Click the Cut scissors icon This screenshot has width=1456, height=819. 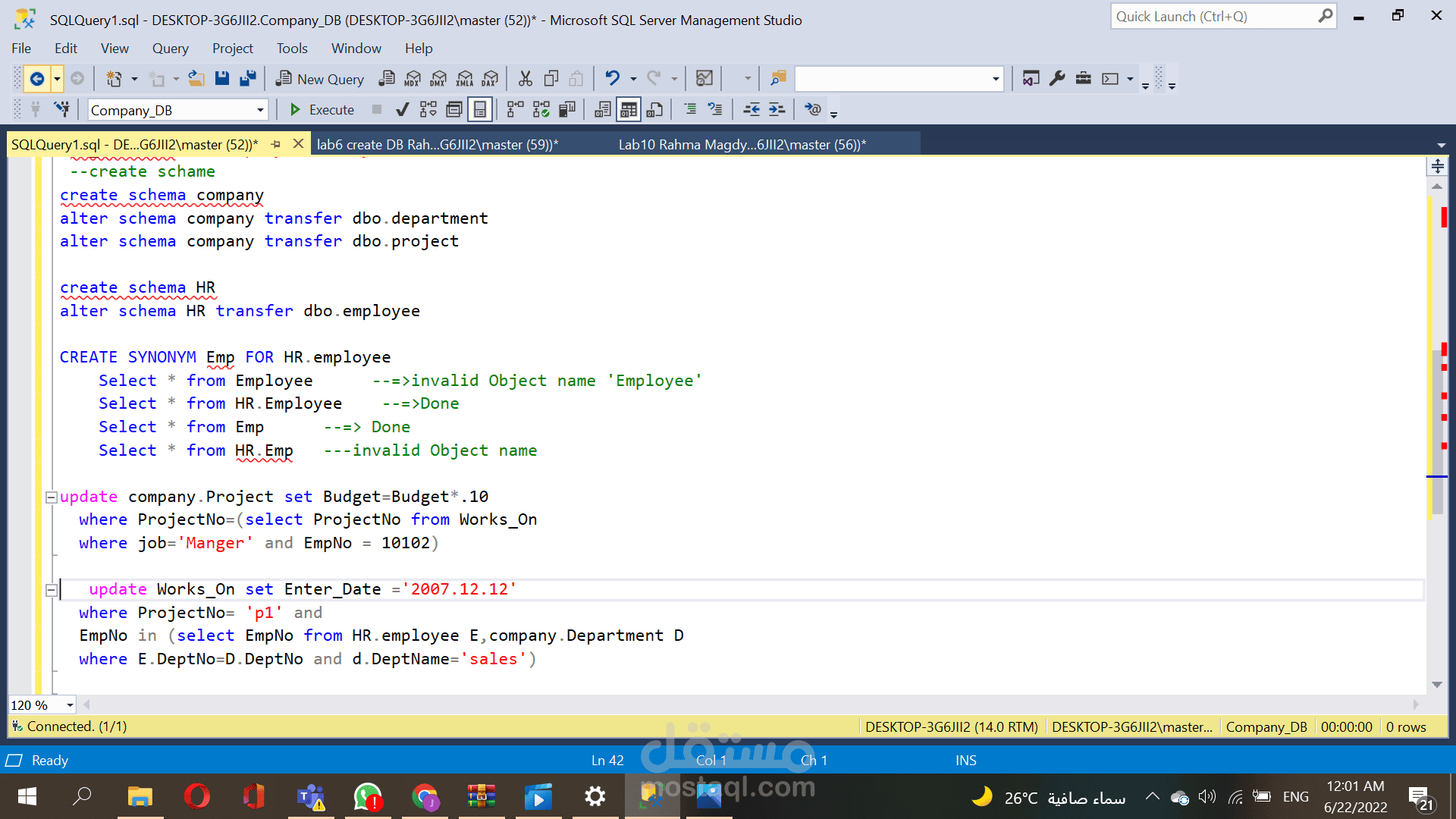click(x=526, y=78)
